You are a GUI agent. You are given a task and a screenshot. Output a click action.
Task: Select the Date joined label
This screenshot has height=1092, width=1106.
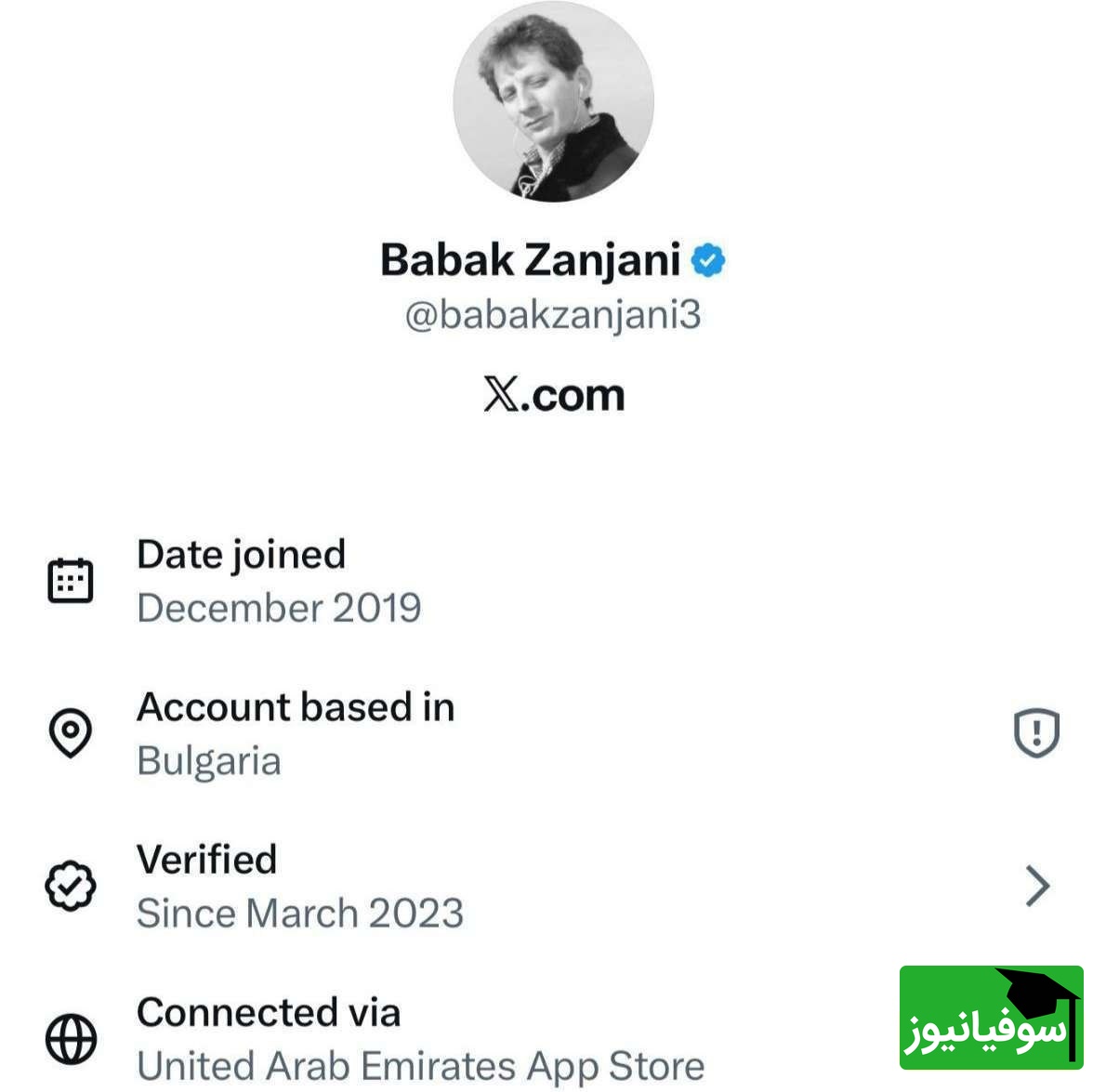click(x=242, y=555)
